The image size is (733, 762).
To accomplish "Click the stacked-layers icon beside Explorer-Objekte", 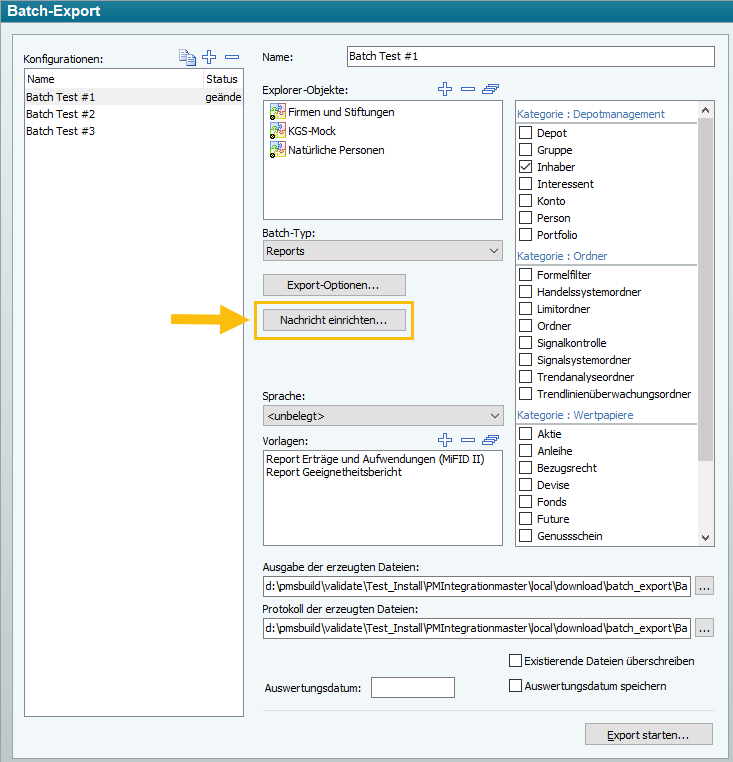I will [490, 89].
